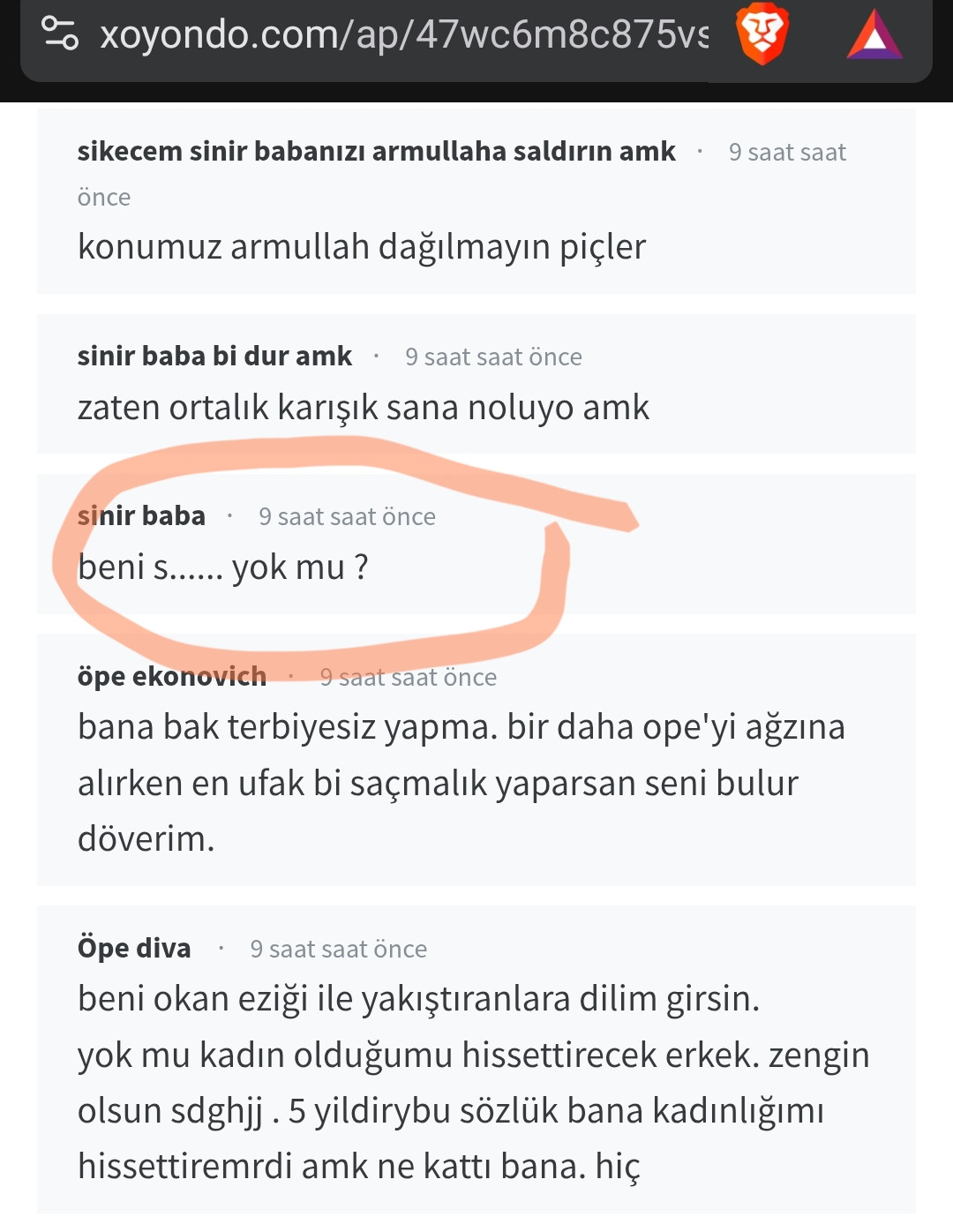
Task: Select comment 'zaten ortalık karışık sana noluyo amk'
Action: click(364, 408)
